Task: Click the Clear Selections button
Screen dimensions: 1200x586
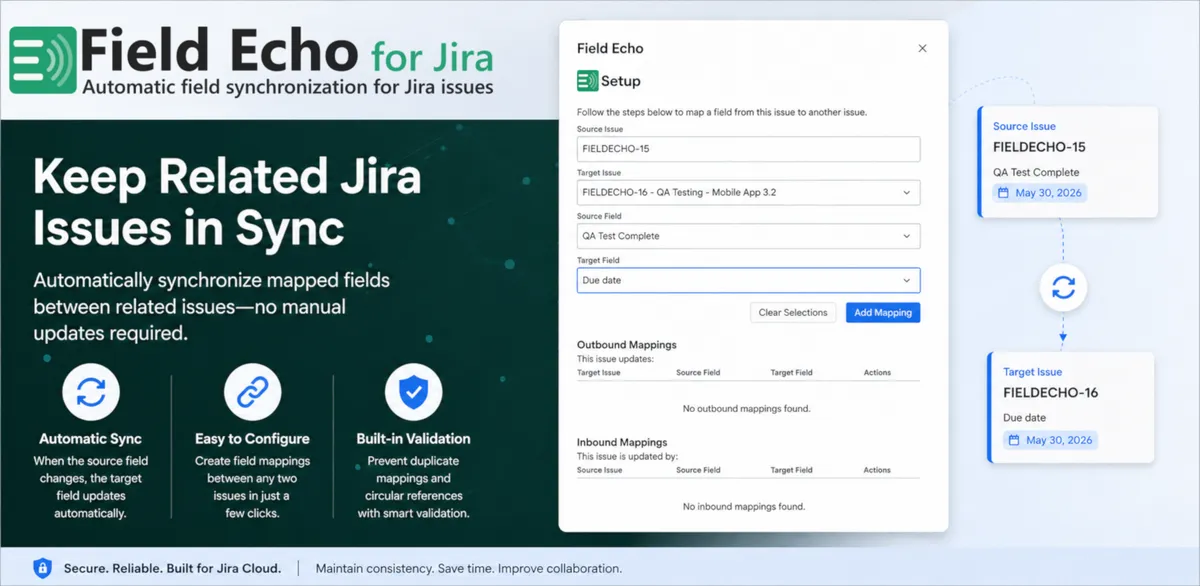Action: (x=793, y=312)
